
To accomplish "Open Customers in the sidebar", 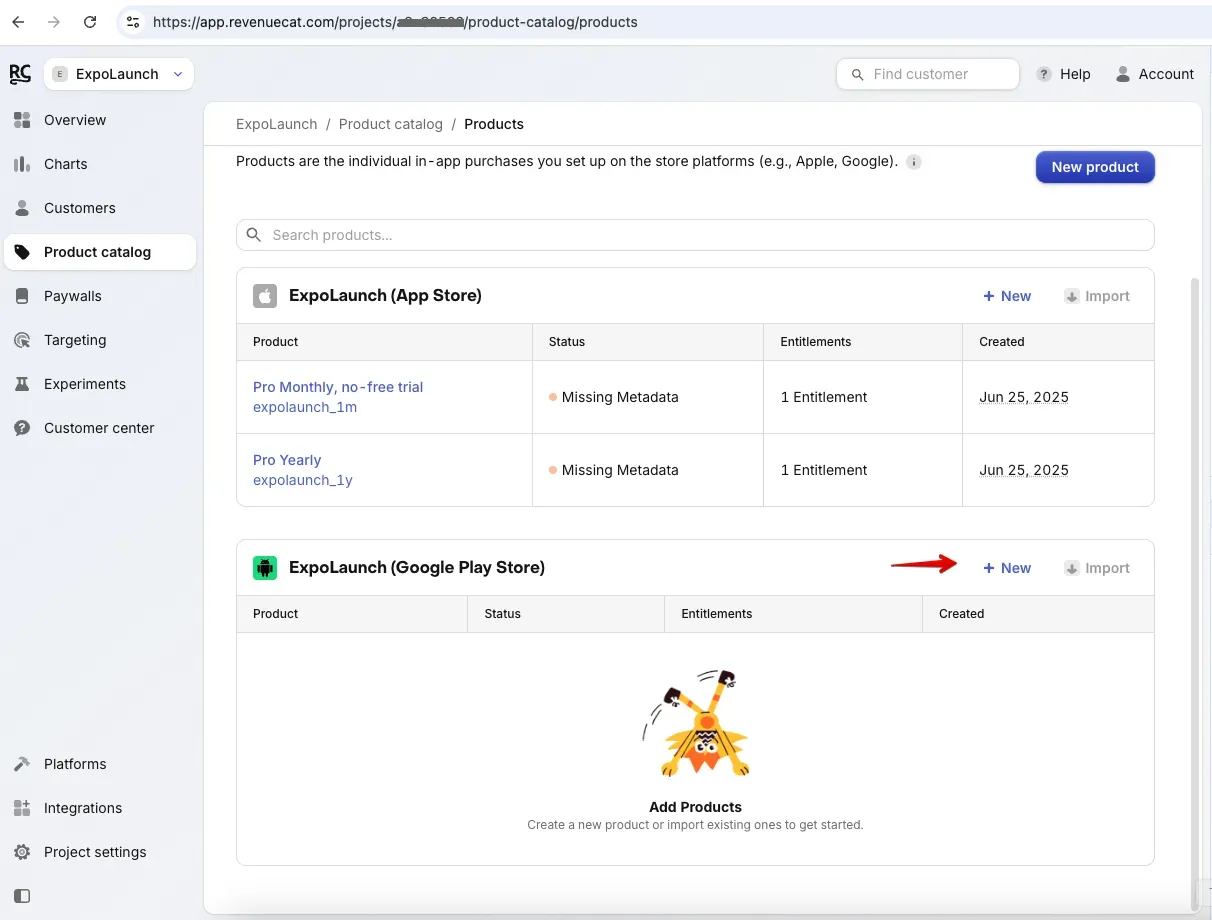I will pos(100,208).
